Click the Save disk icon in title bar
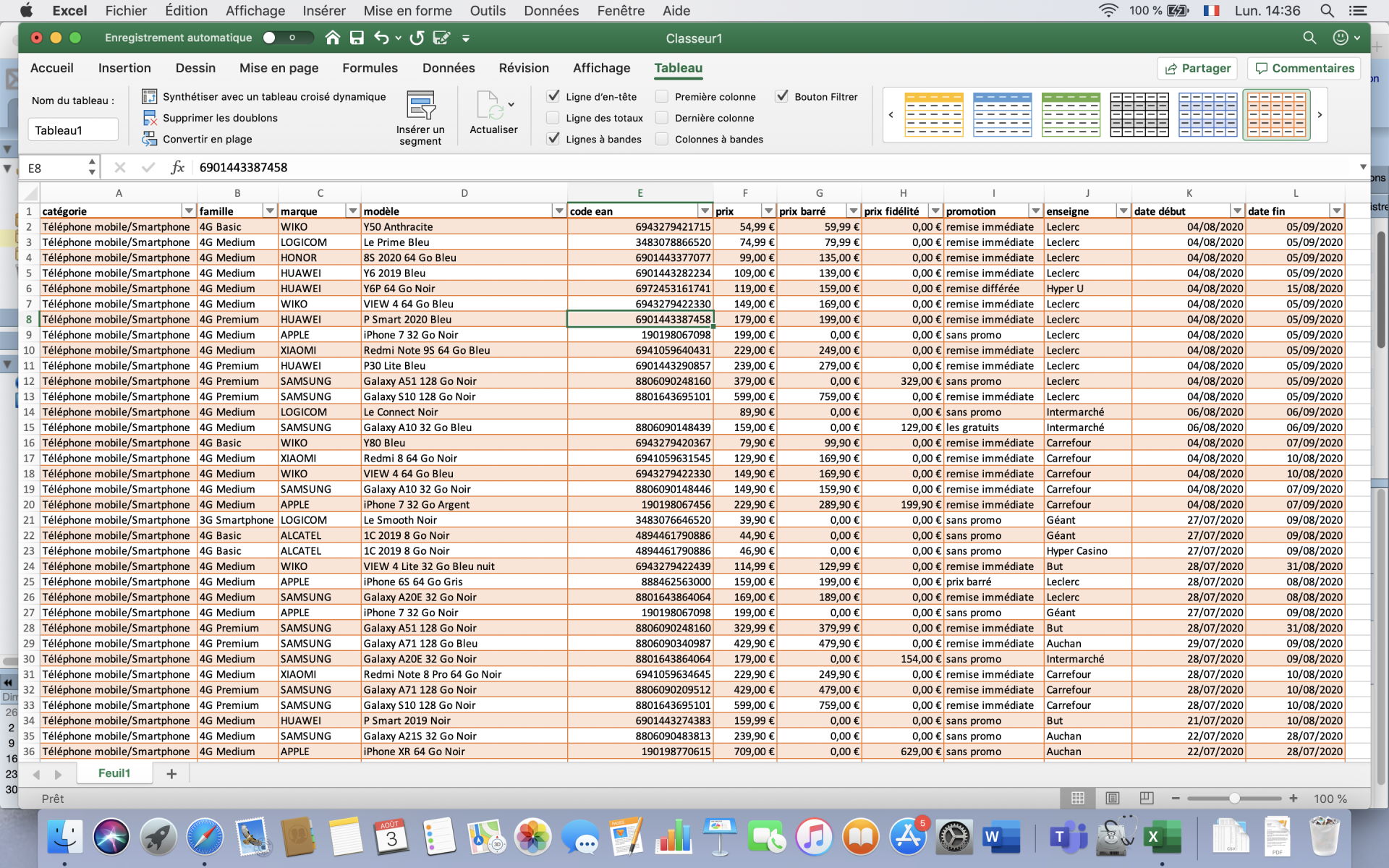 [357, 38]
